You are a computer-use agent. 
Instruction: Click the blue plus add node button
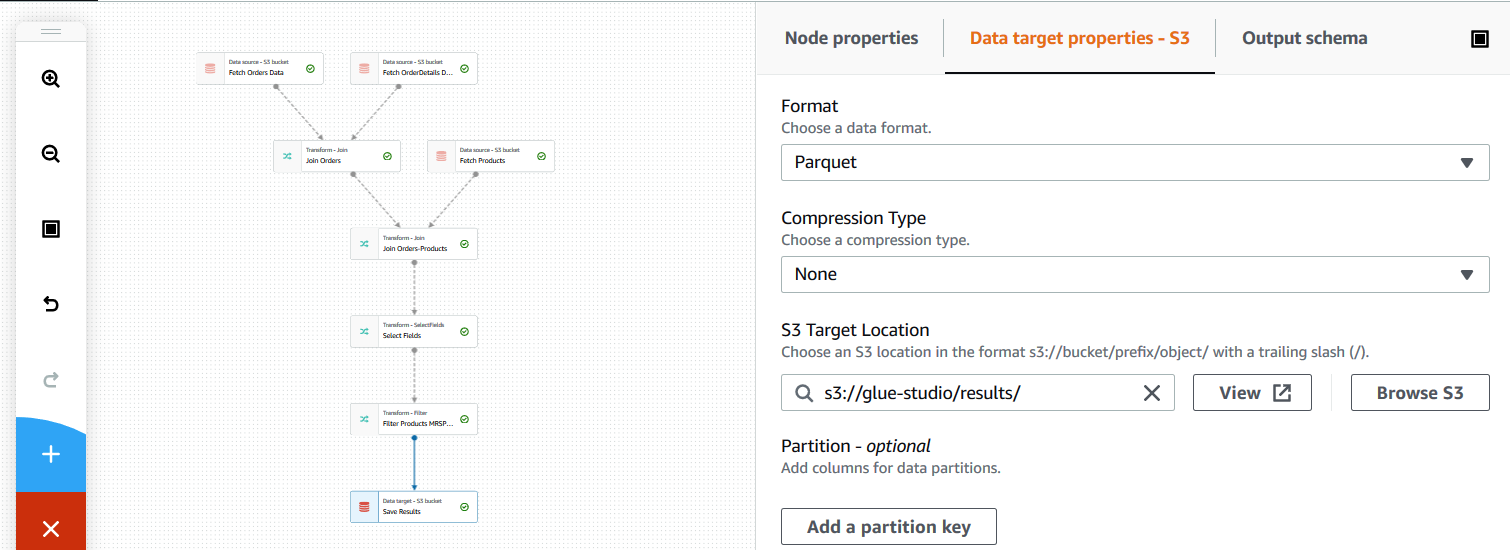point(51,454)
